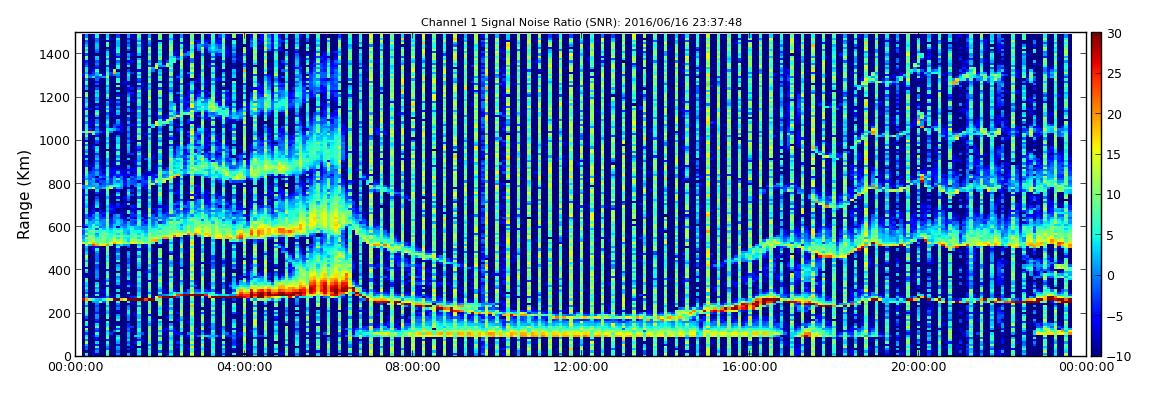
Task: Click the colorbar value 20
Action: [1115, 114]
